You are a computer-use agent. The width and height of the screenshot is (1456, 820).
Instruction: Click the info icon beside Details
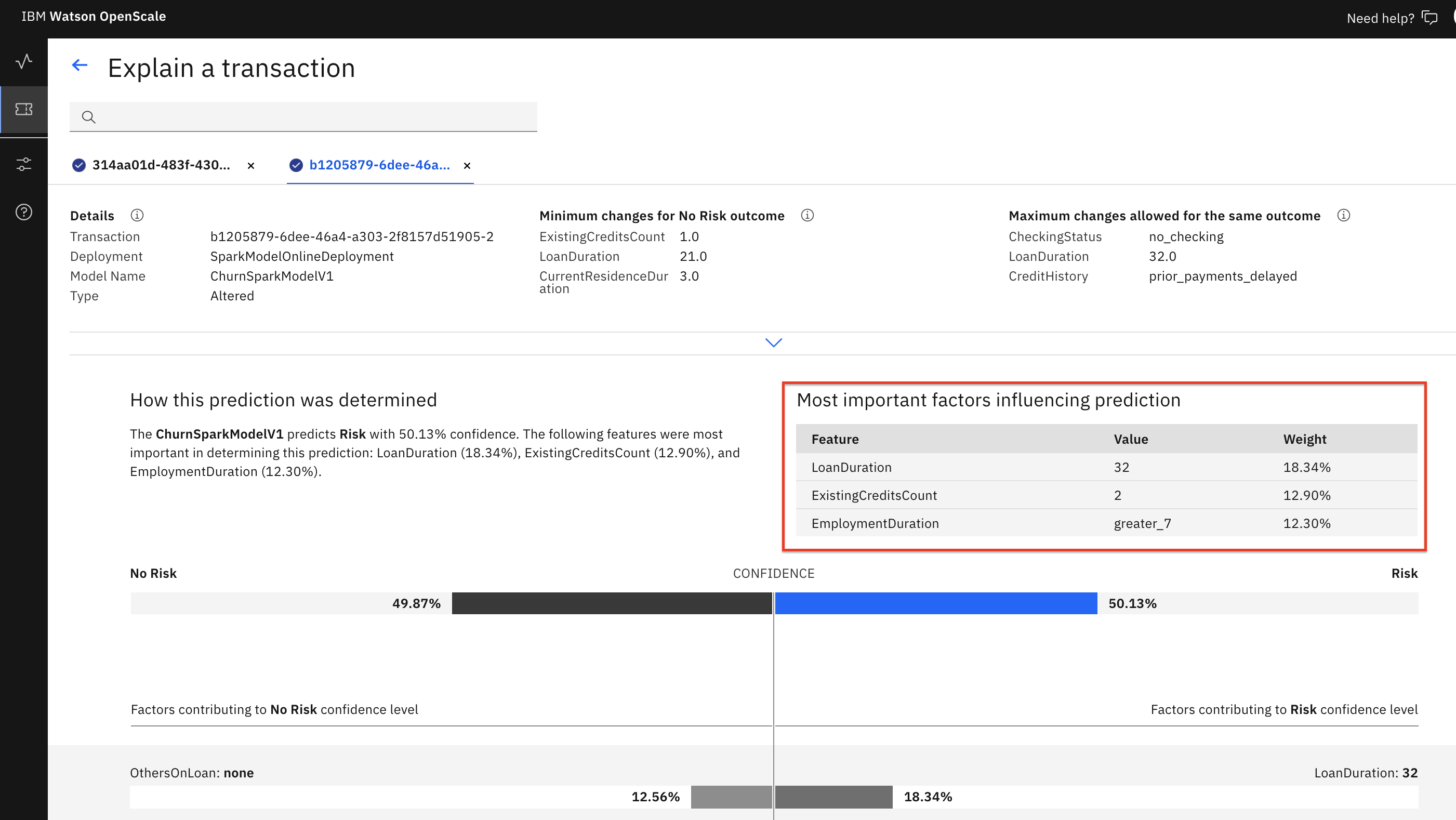pos(137,215)
